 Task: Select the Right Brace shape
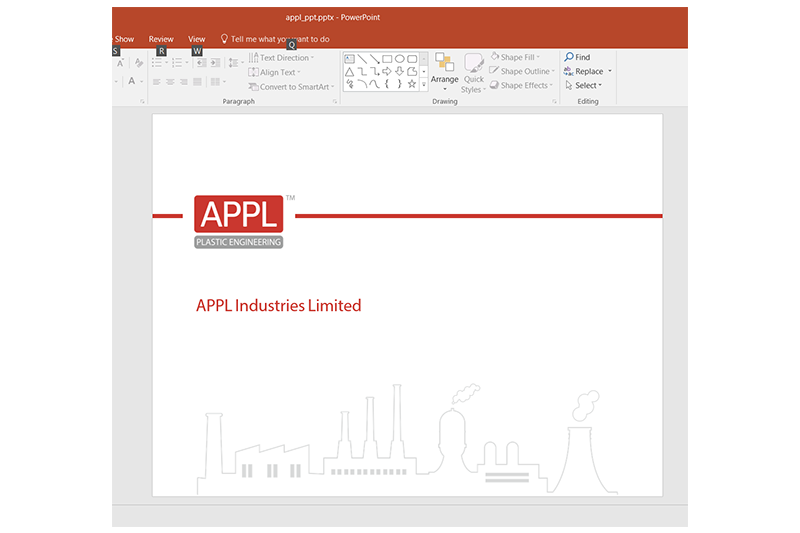[399, 84]
